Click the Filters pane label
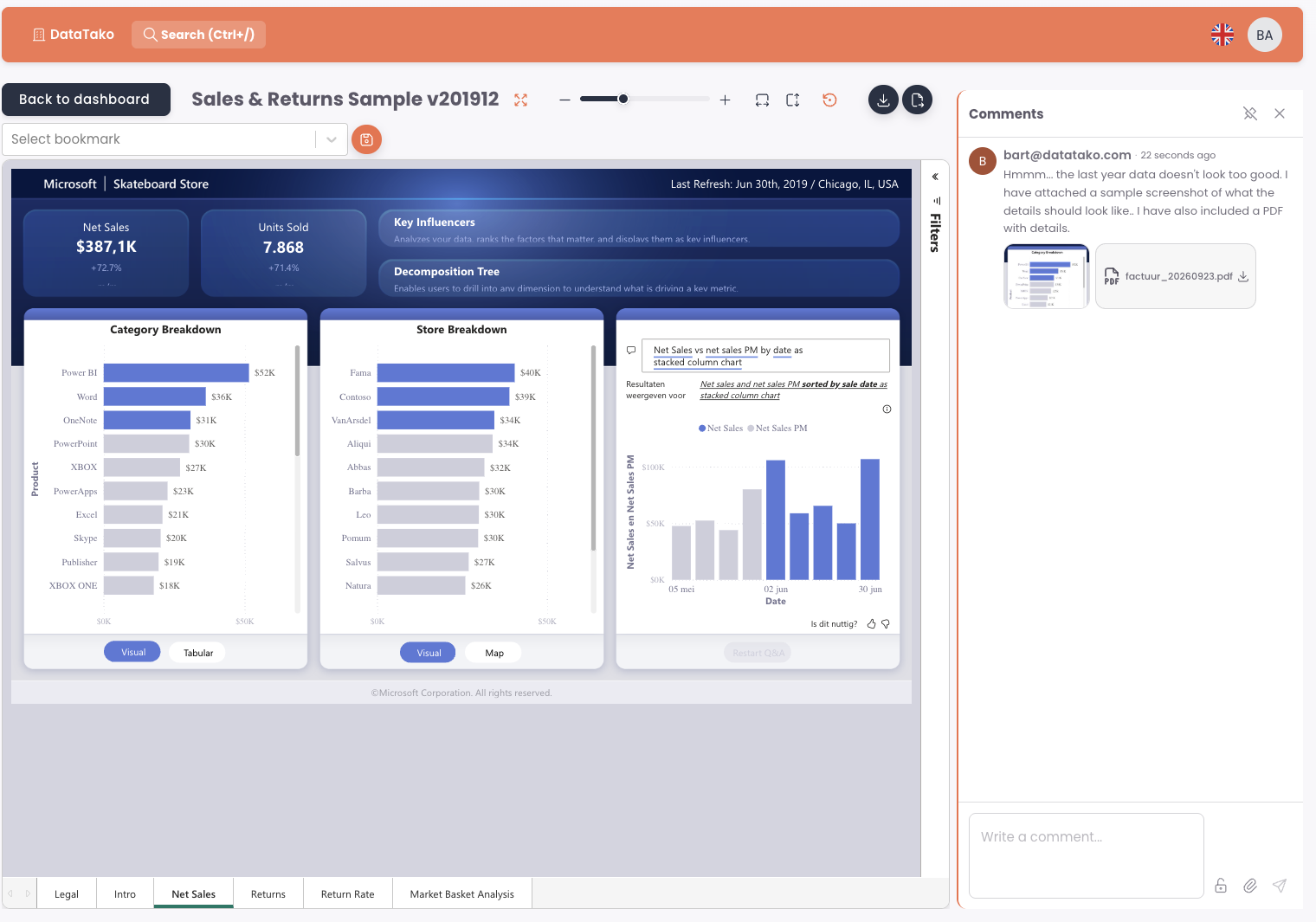 [935, 232]
